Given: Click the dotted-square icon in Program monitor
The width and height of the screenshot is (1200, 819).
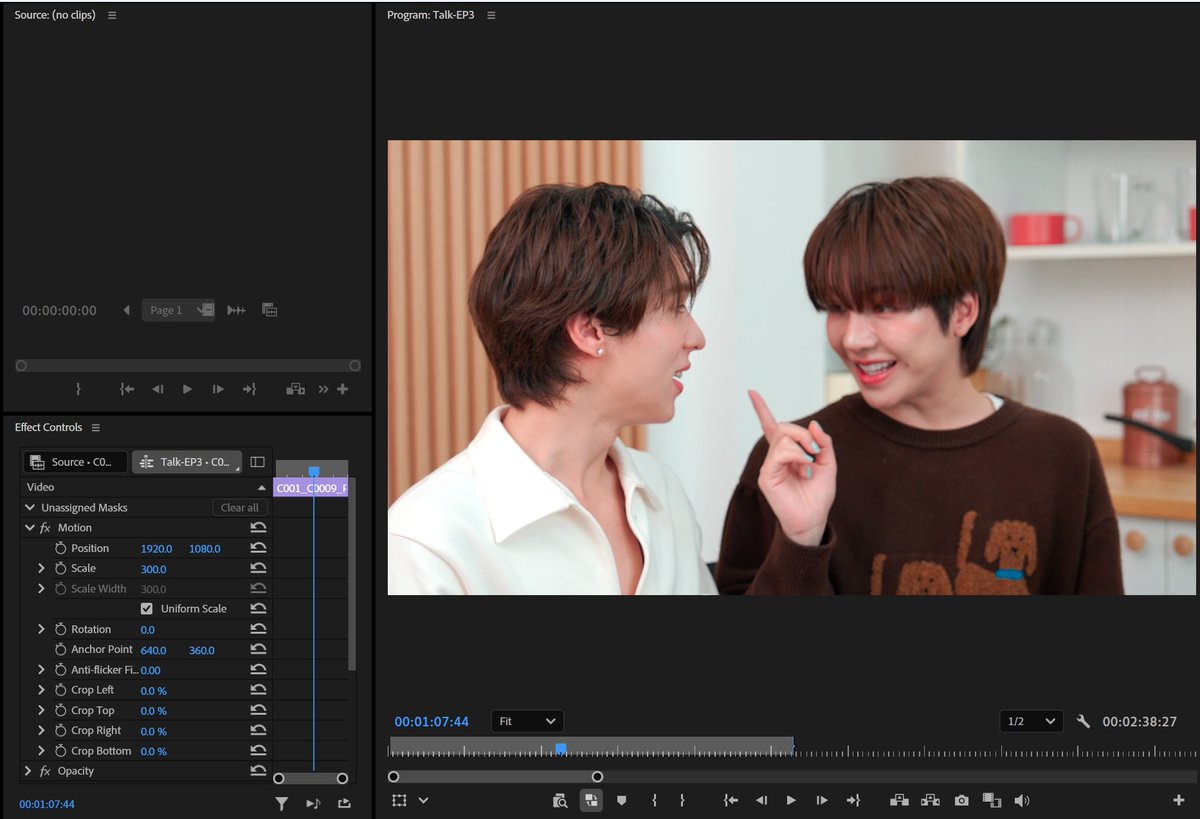Looking at the screenshot, I should pos(399,801).
